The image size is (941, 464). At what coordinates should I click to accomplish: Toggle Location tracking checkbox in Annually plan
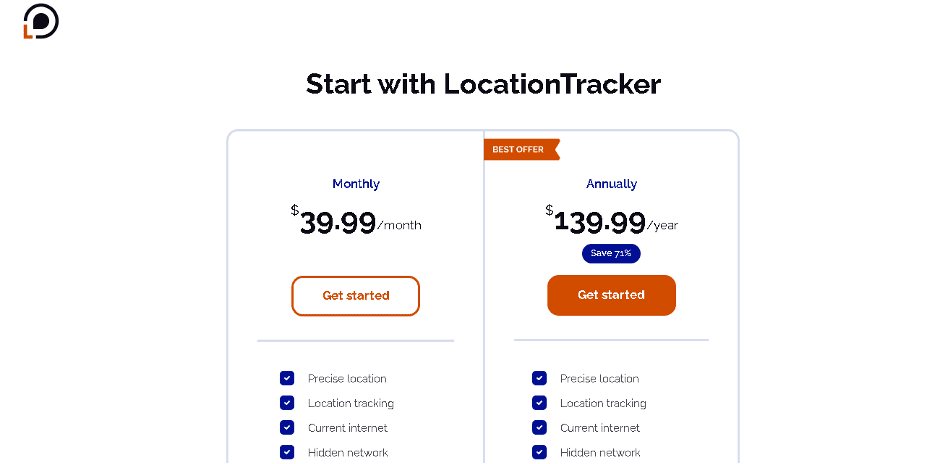click(x=539, y=403)
